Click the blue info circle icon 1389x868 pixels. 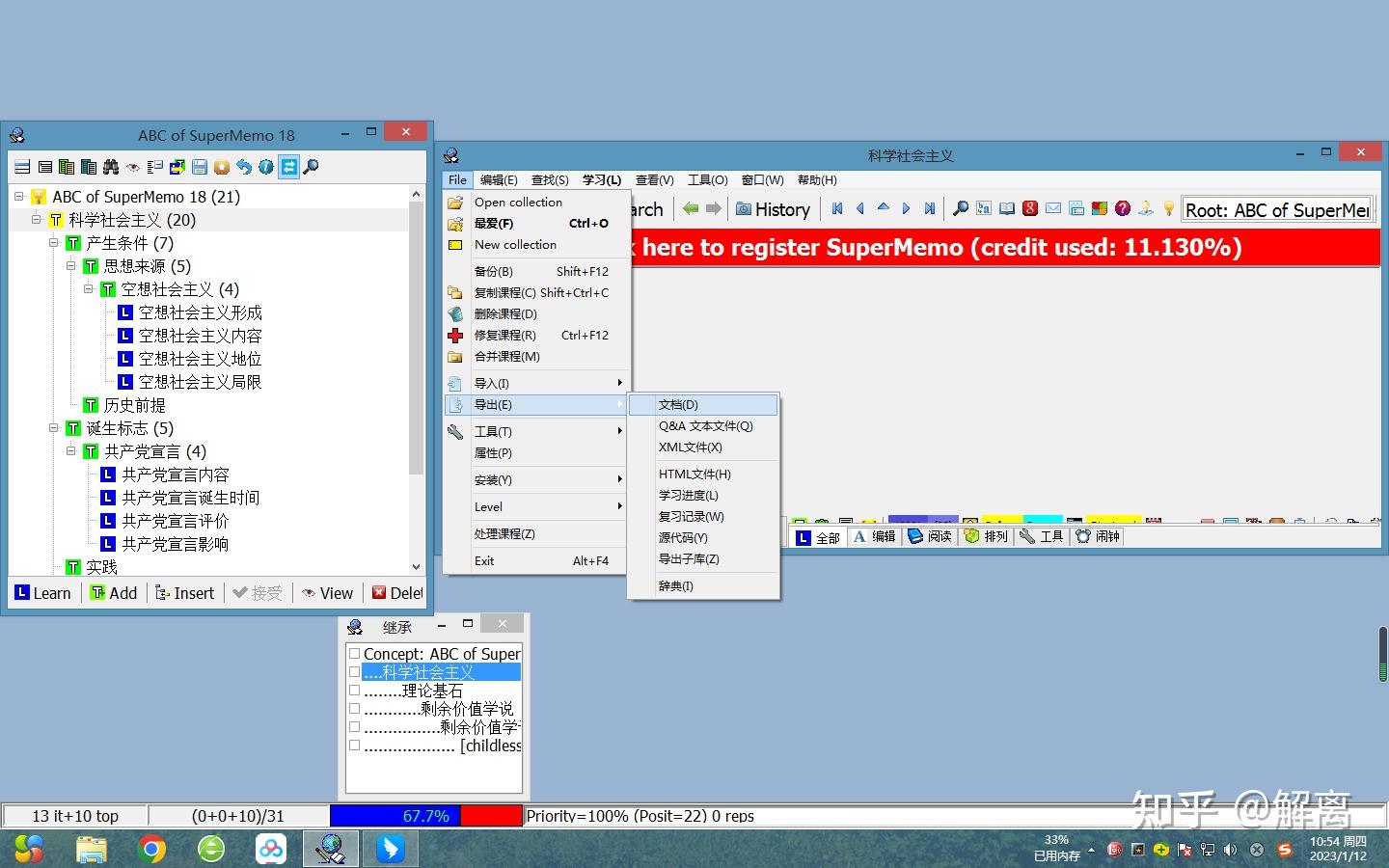266,167
